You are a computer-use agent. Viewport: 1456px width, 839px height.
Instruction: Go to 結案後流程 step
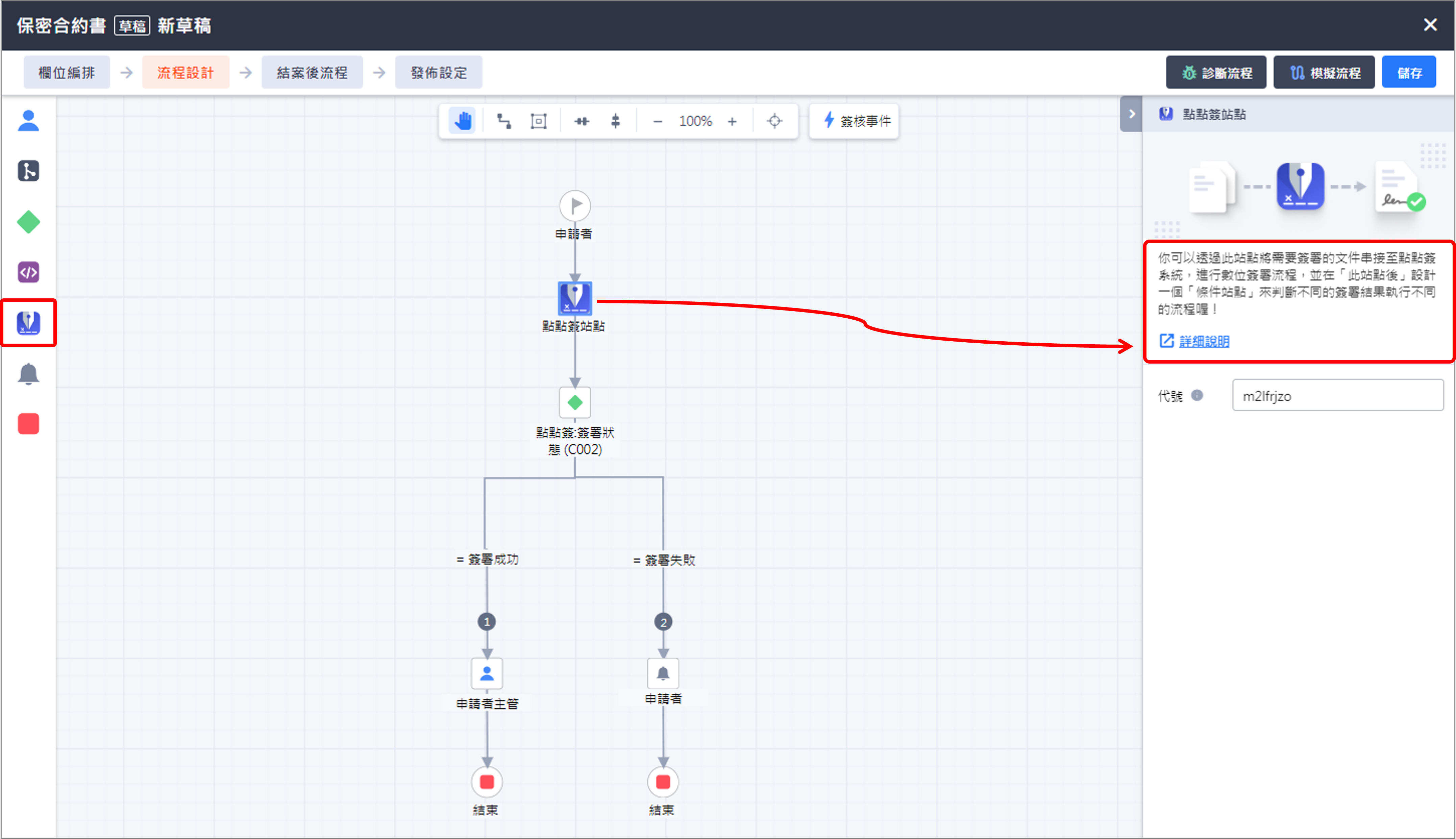(x=312, y=73)
